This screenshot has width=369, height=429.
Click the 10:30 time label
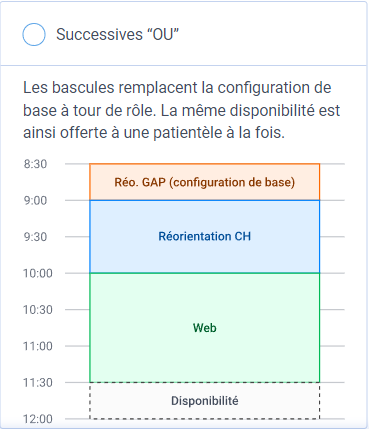click(x=38, y=310)
